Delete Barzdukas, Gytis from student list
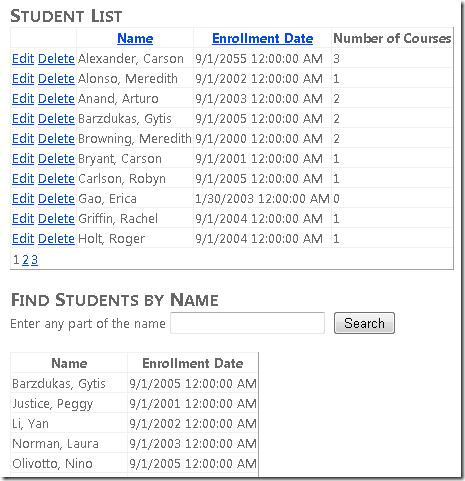This screenshot has width=465, height=481. [x=56, y=119]
